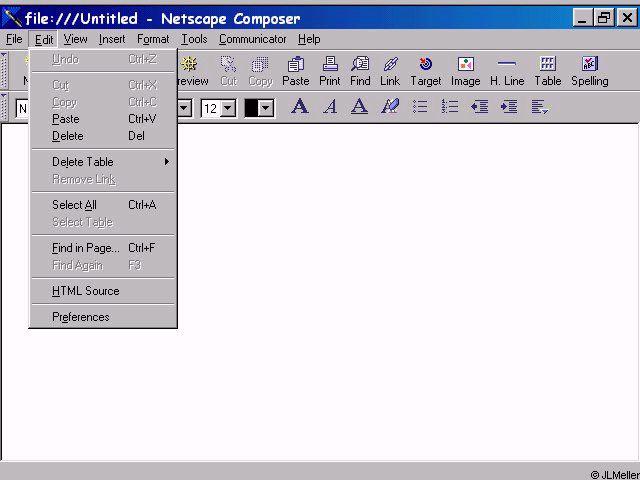Open the font face dropdown arrow
This screenshot has width=640, height=480.
pos(184,108)
